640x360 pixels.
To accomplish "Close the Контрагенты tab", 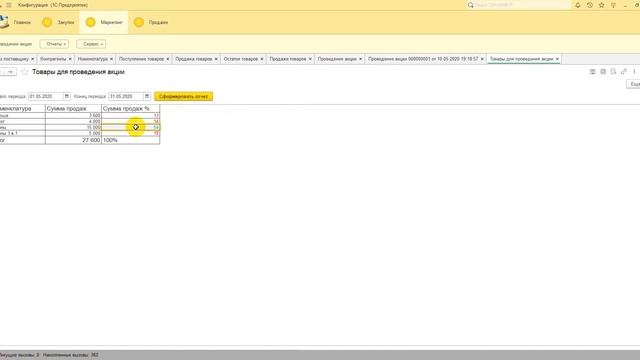I will (70, 59).
